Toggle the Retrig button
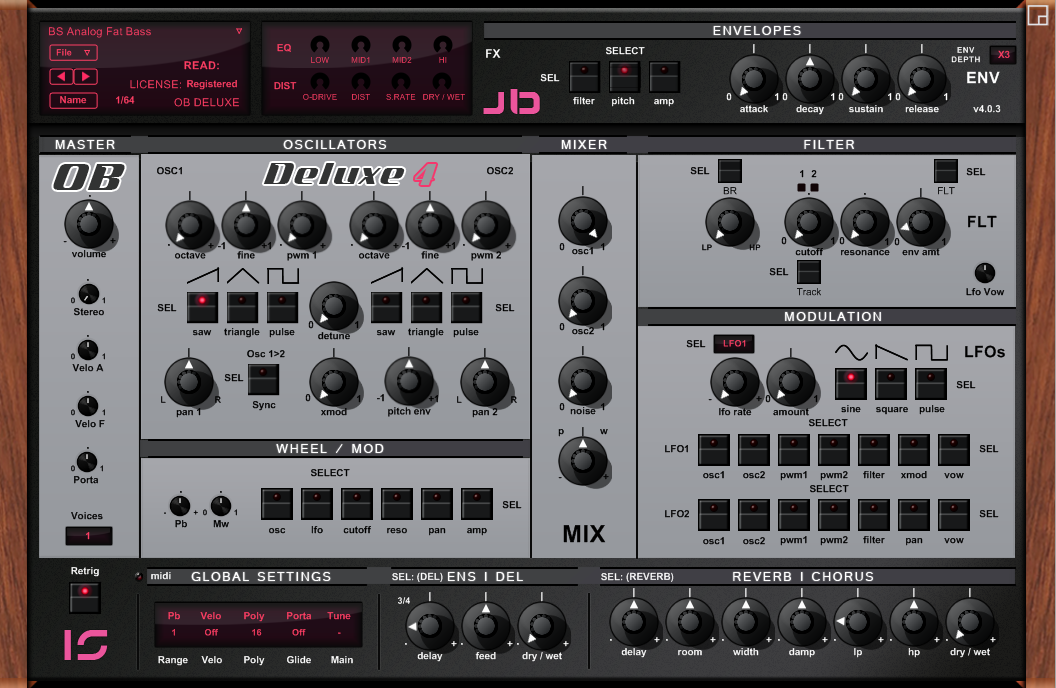Image resolution: width=1056 pixels, height=688 pixels. pos(85,597)
